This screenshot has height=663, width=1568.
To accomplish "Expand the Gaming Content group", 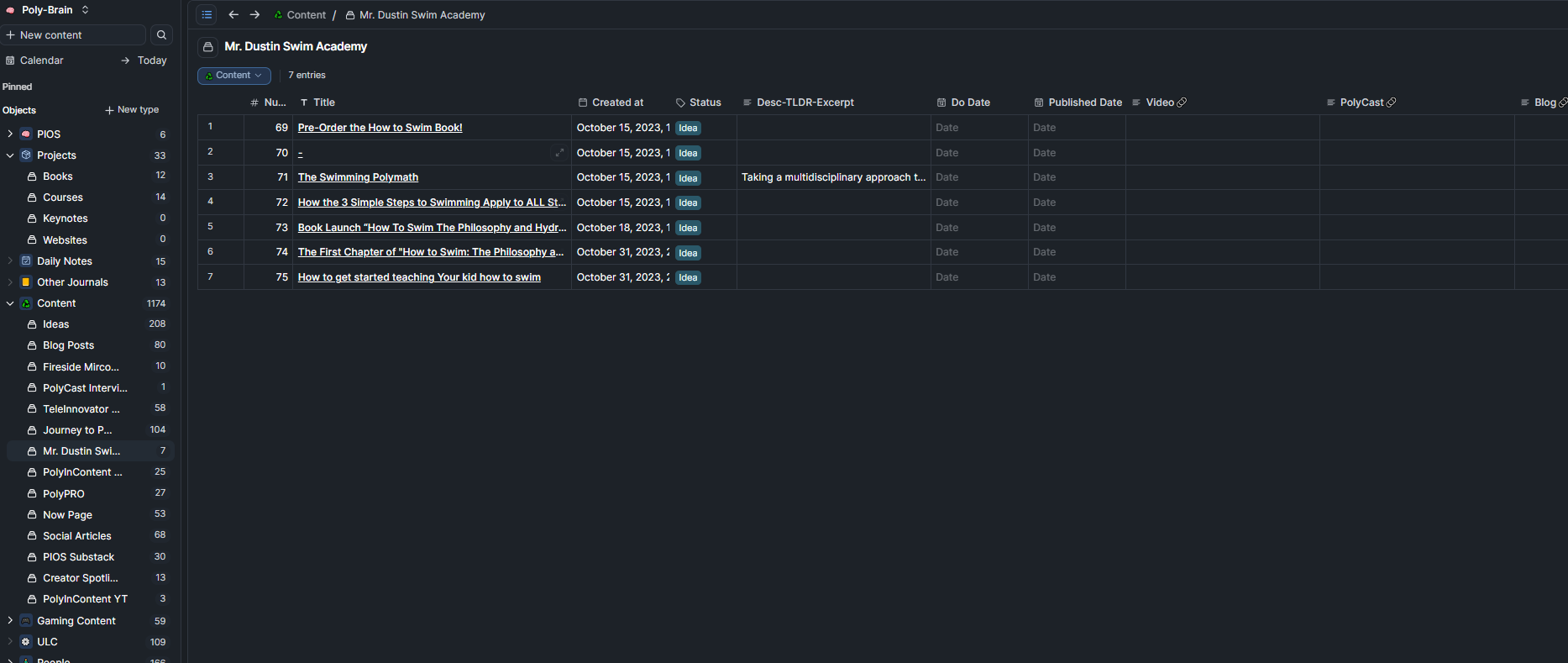I will tap(10, 621).
